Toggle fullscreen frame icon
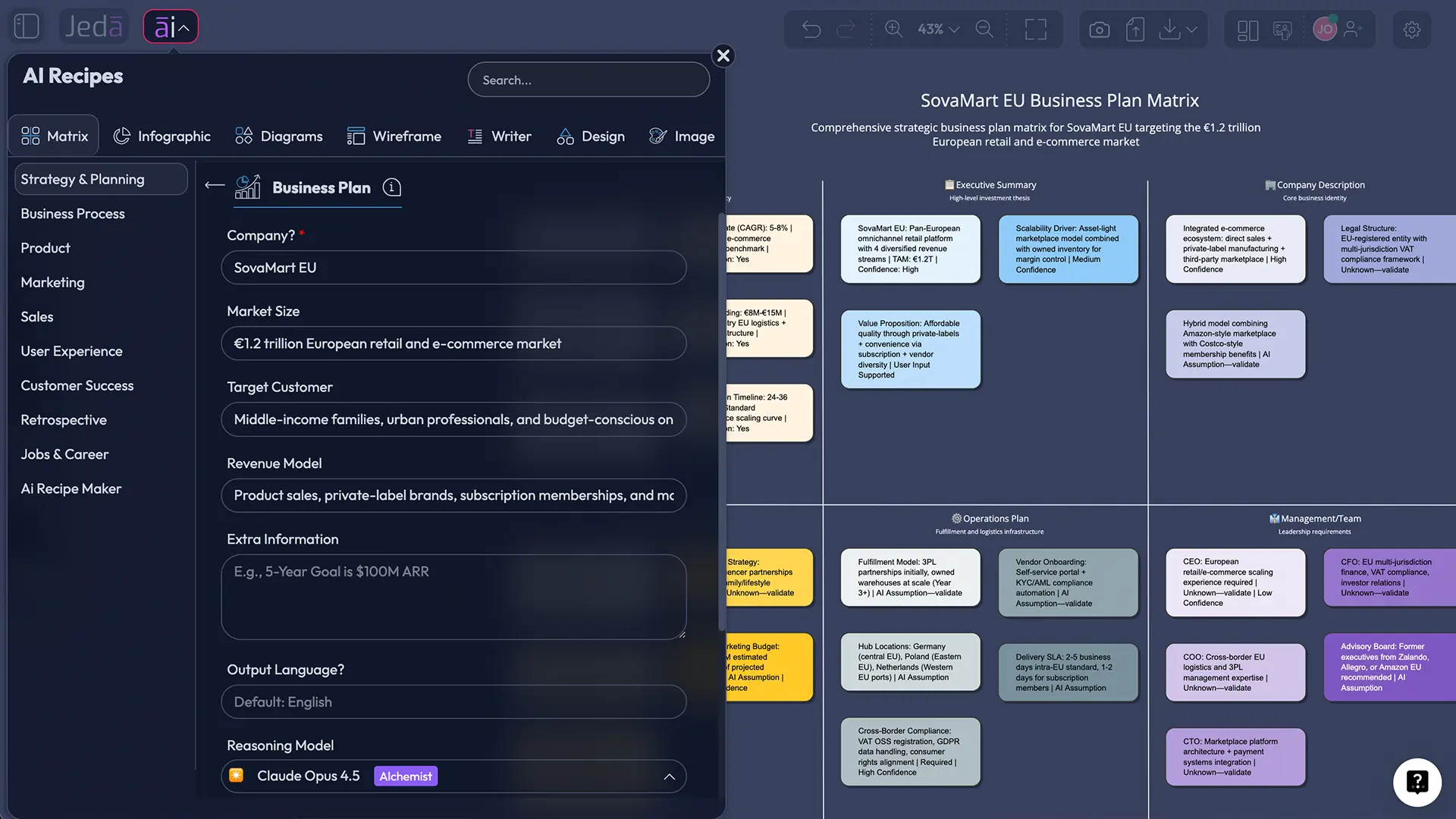This screenshot has height=819, width=1456. coord(1036,30)
